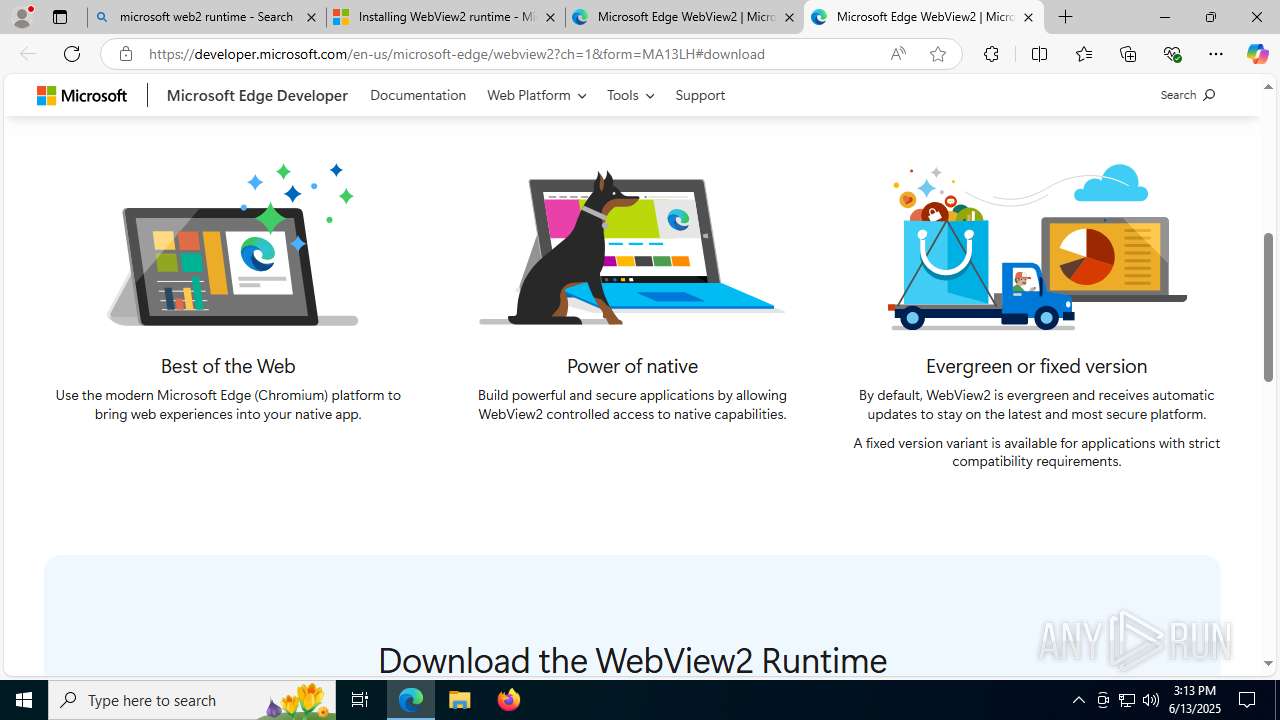Select the 'Best of the Web' heading
The image size is (1280, 720).
pos(228,366)
